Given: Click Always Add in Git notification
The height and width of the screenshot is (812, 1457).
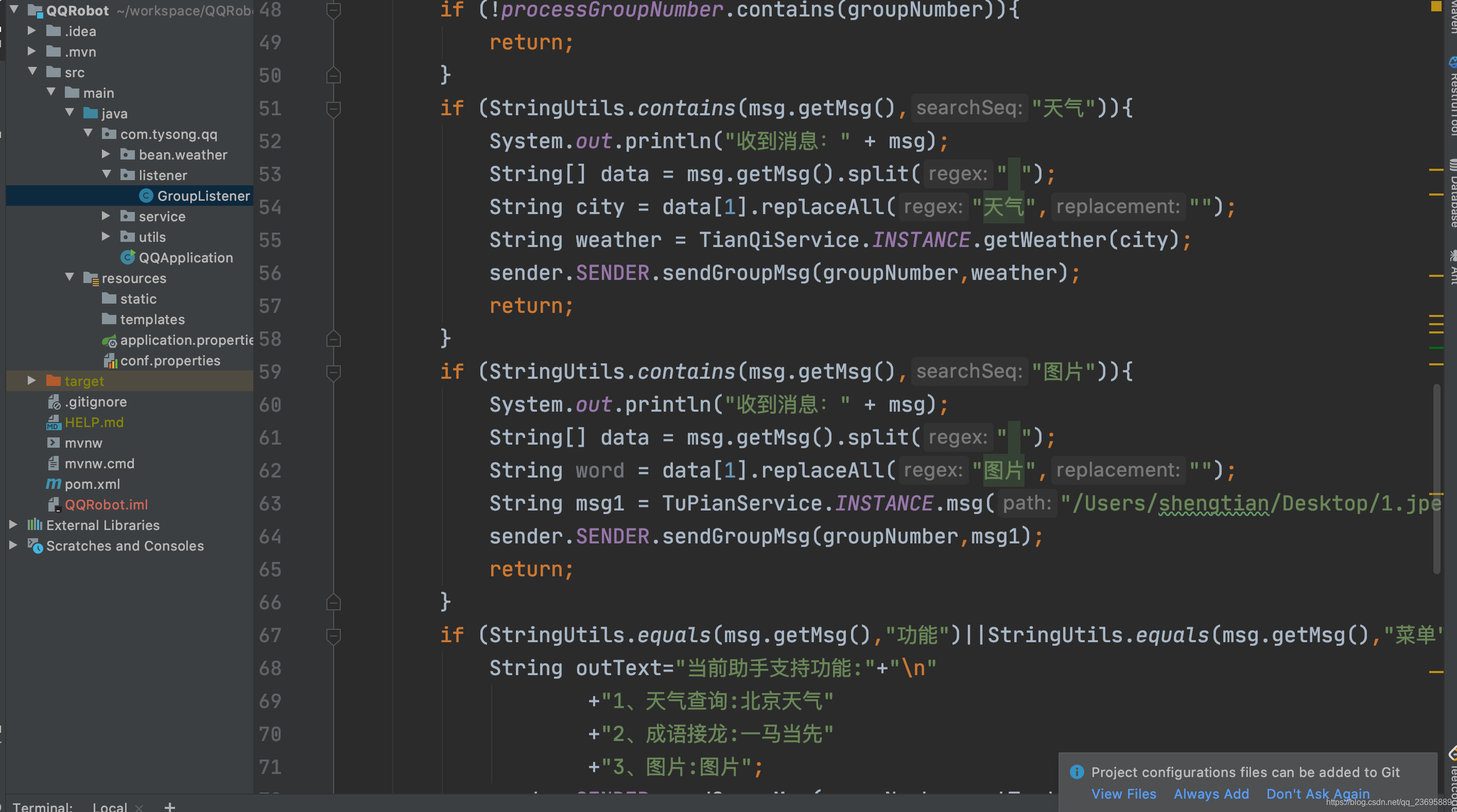Looking at the screenshot, I should 1210,793.
